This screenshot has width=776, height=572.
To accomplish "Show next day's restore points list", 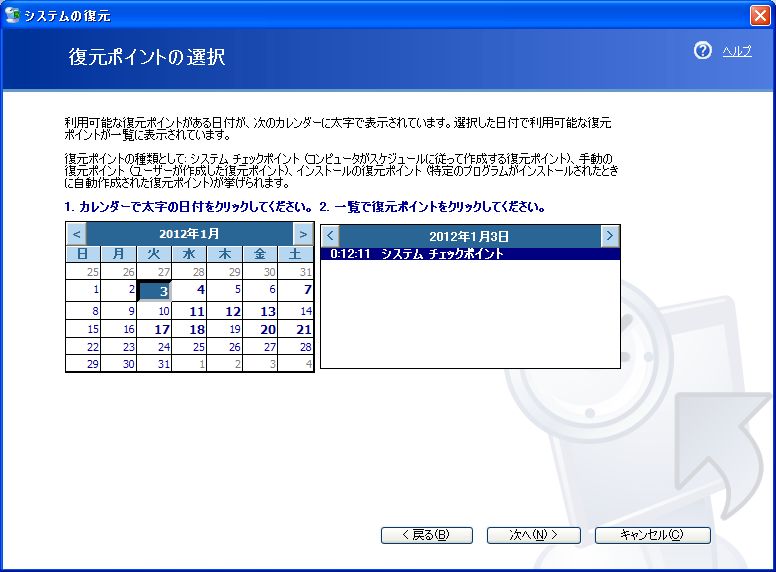I will coord(610,236).
